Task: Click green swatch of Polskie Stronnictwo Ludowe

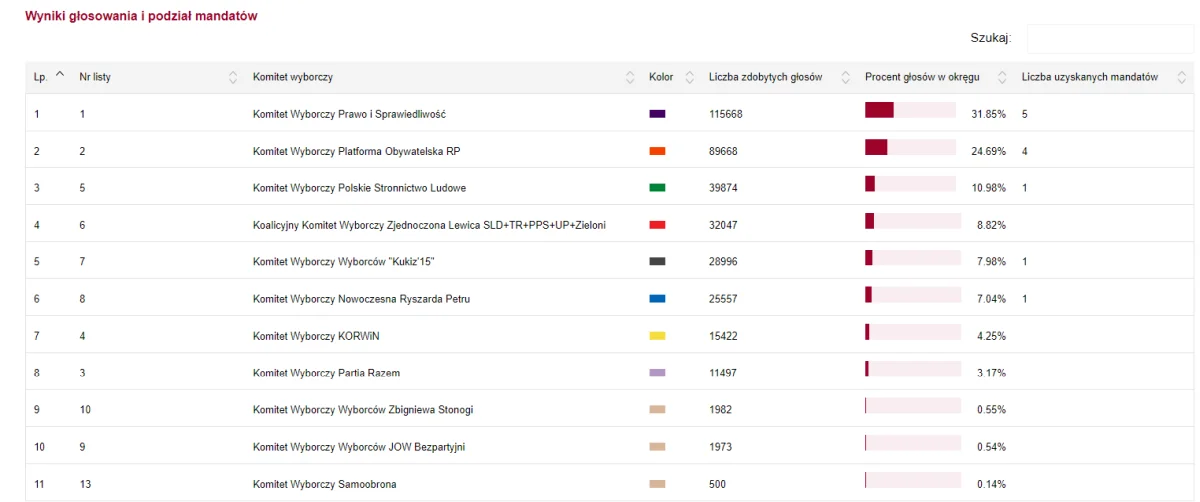Action: click(x=657, y=188)
